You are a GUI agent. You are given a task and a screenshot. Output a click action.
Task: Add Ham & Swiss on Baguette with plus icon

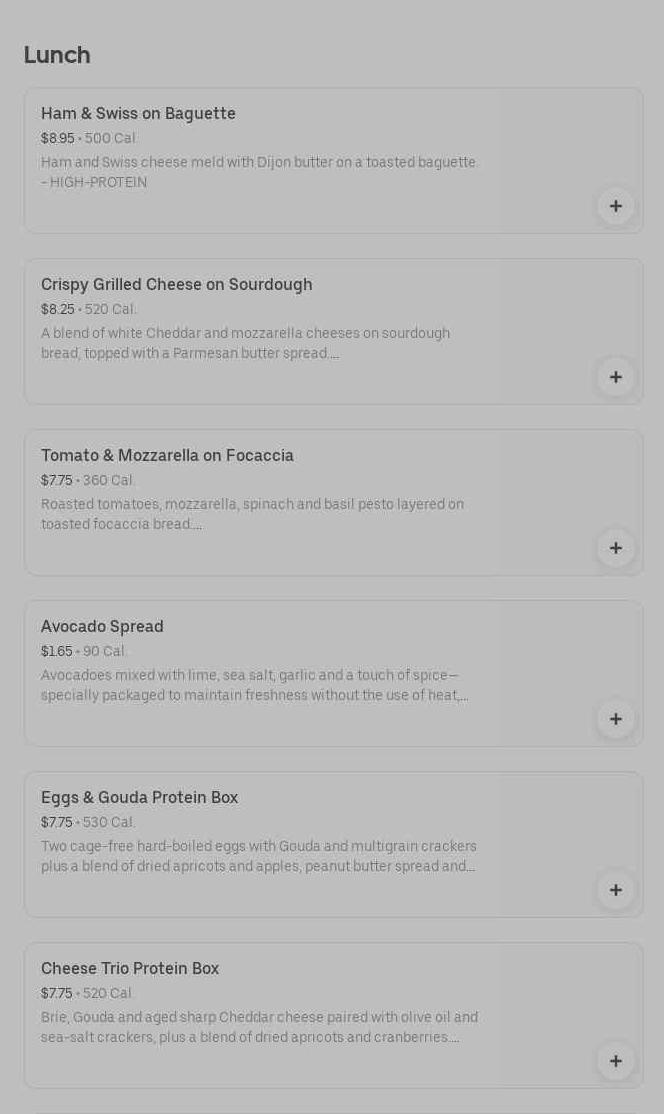[615, 206]
